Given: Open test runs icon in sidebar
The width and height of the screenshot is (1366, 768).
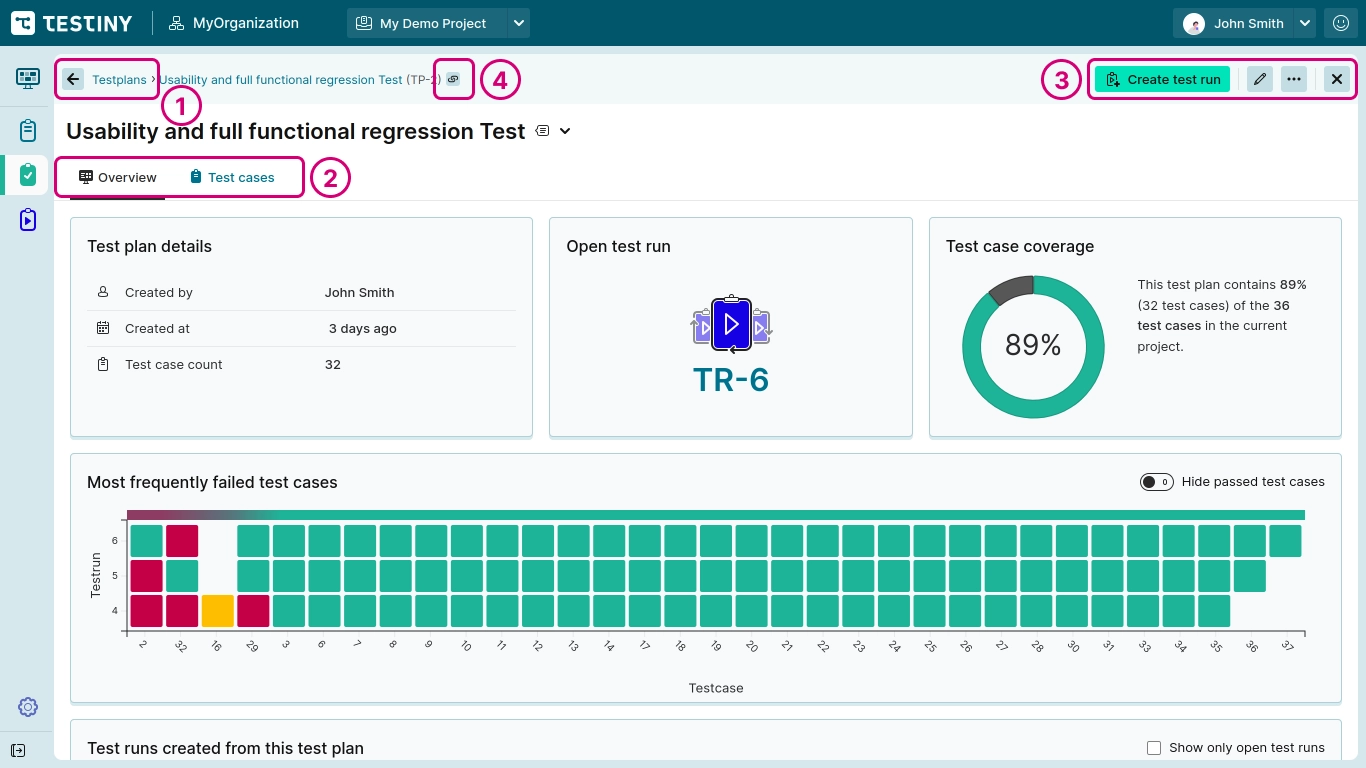Looking at the screenshot, I should pos(27,220).
